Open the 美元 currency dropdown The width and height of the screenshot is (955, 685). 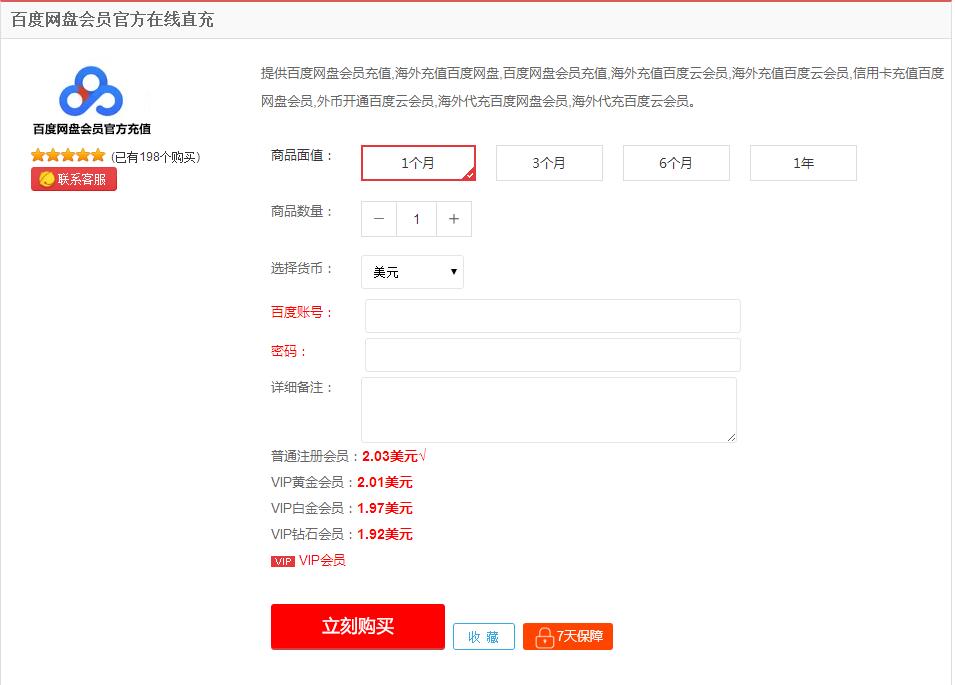point(412,272)
